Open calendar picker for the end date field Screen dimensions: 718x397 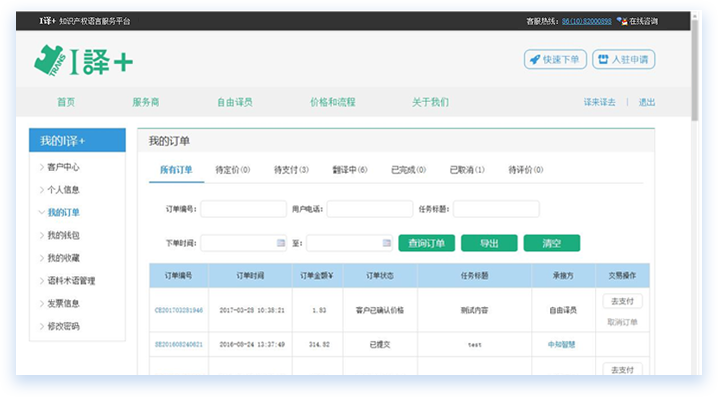pyautogui.click(x=386, y=243)
